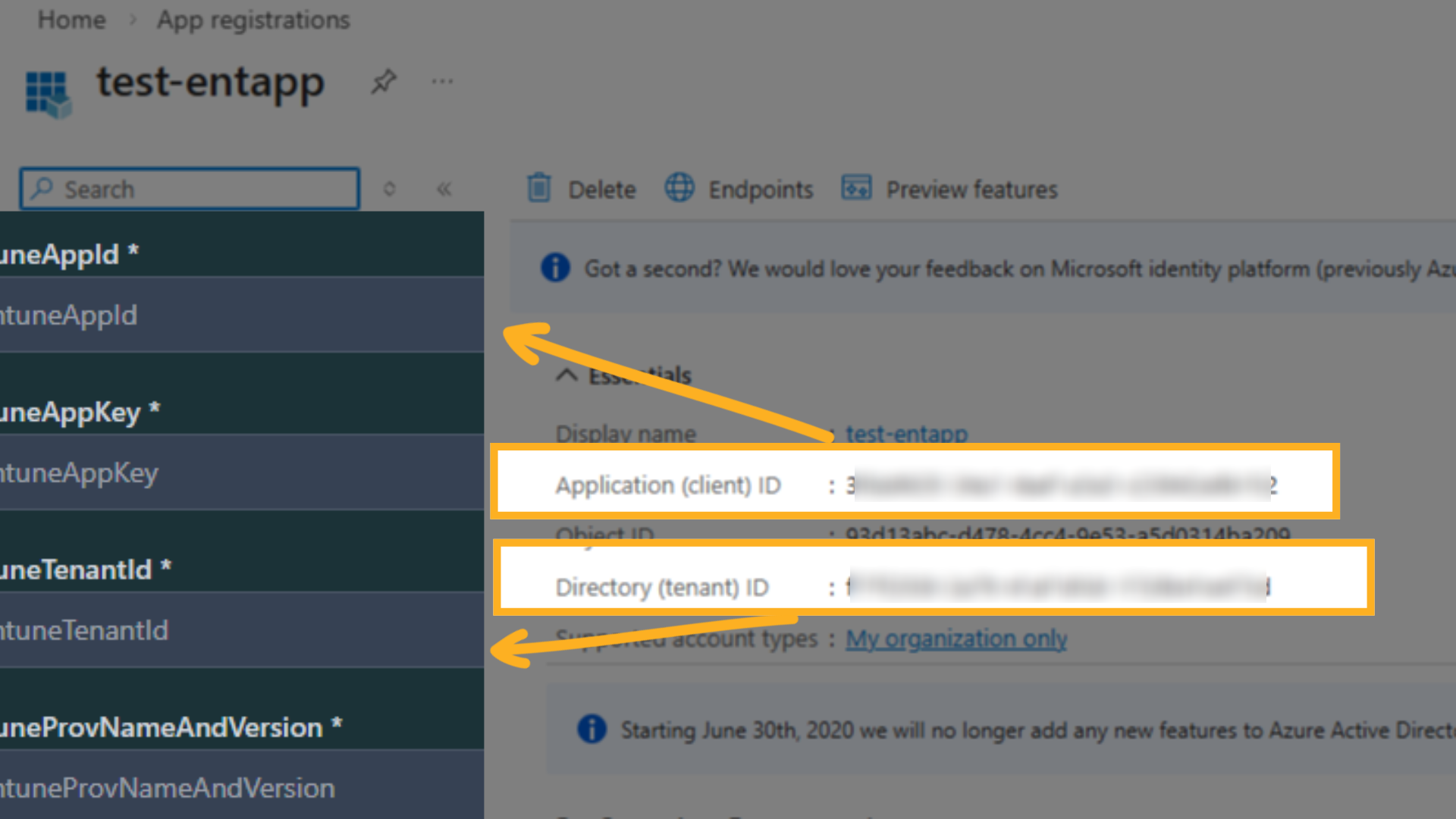Select the IntuneTenantId input field
Screen dimensions: 1456x819
(x=227, y=630)
